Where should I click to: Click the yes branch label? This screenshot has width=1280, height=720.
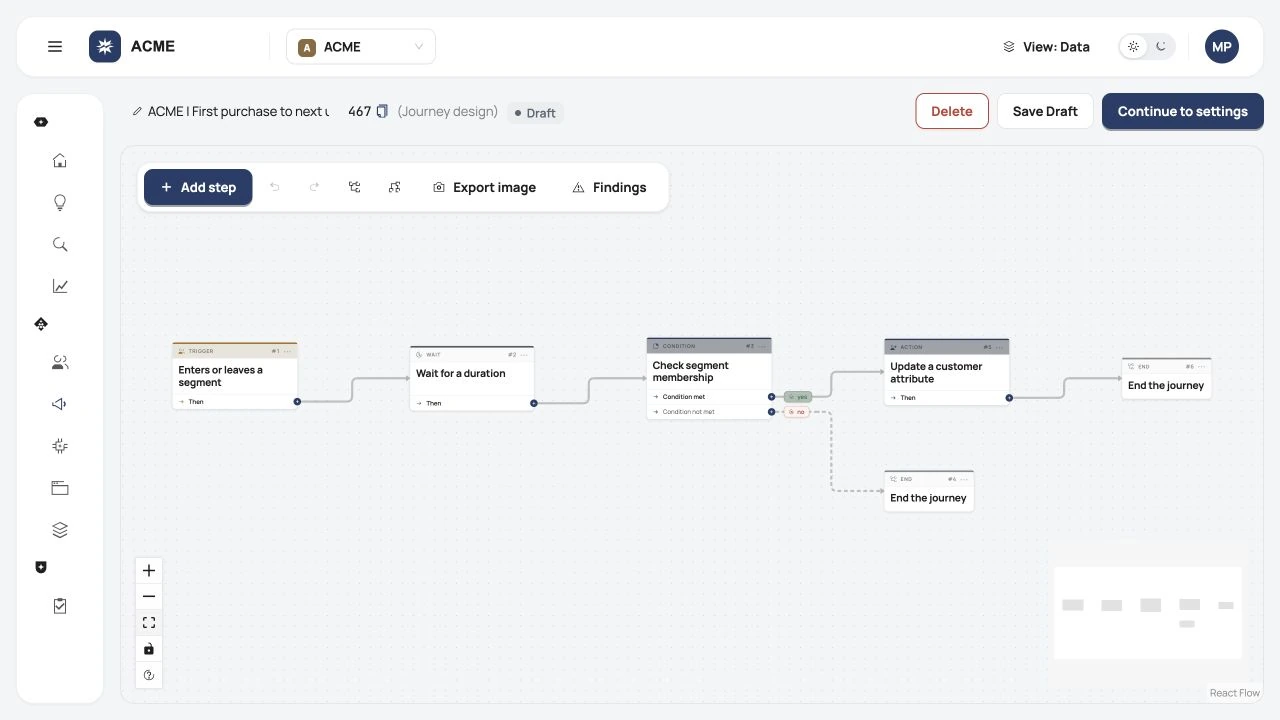click(x=798, y=397)
